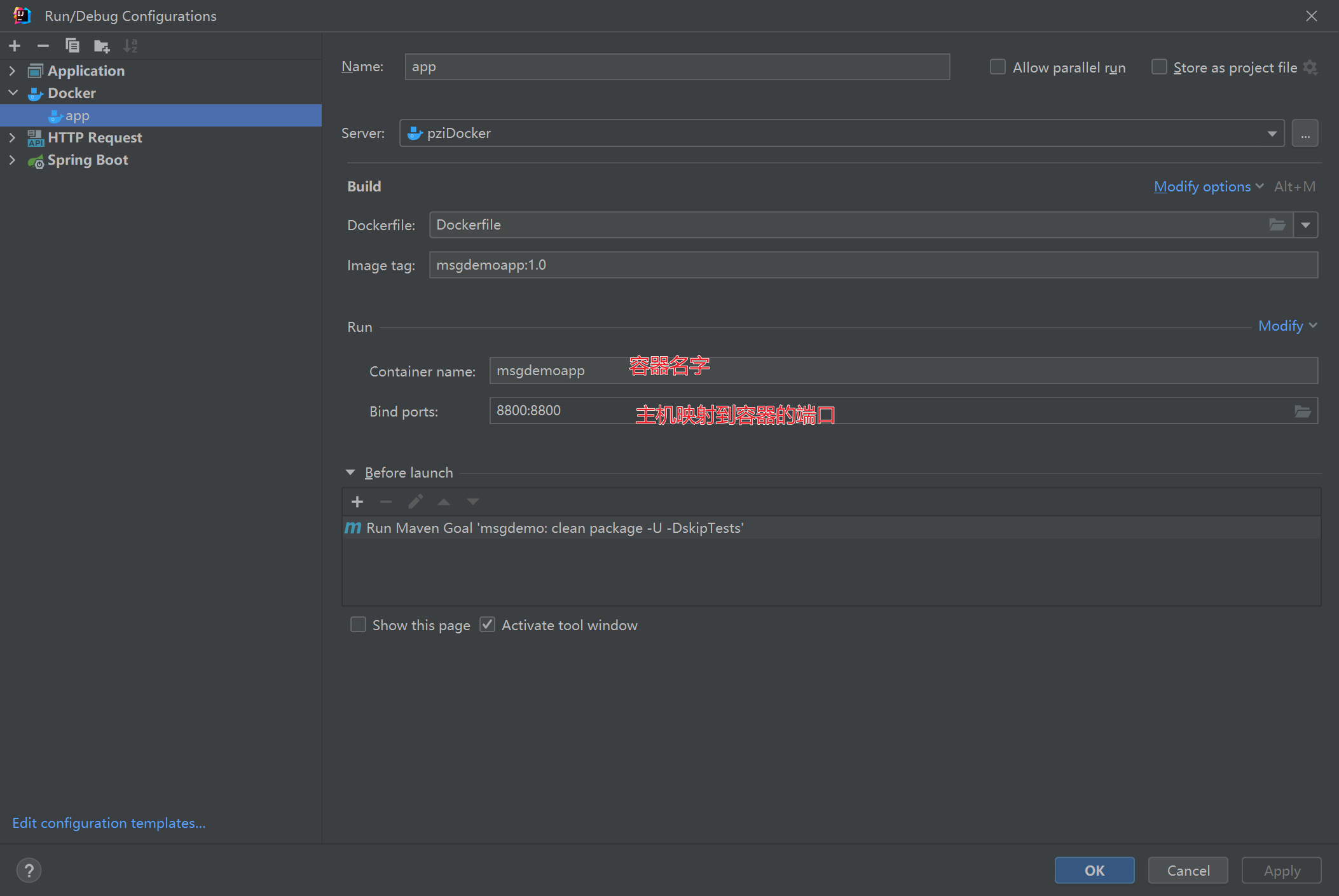Sort configurations alphabetically
Viewport: 1339px width, 896px height.
click(130, 46)
